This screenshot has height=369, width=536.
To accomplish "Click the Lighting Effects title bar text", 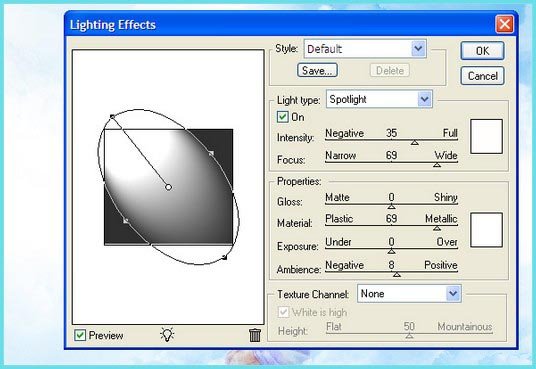I will (112, 25).
